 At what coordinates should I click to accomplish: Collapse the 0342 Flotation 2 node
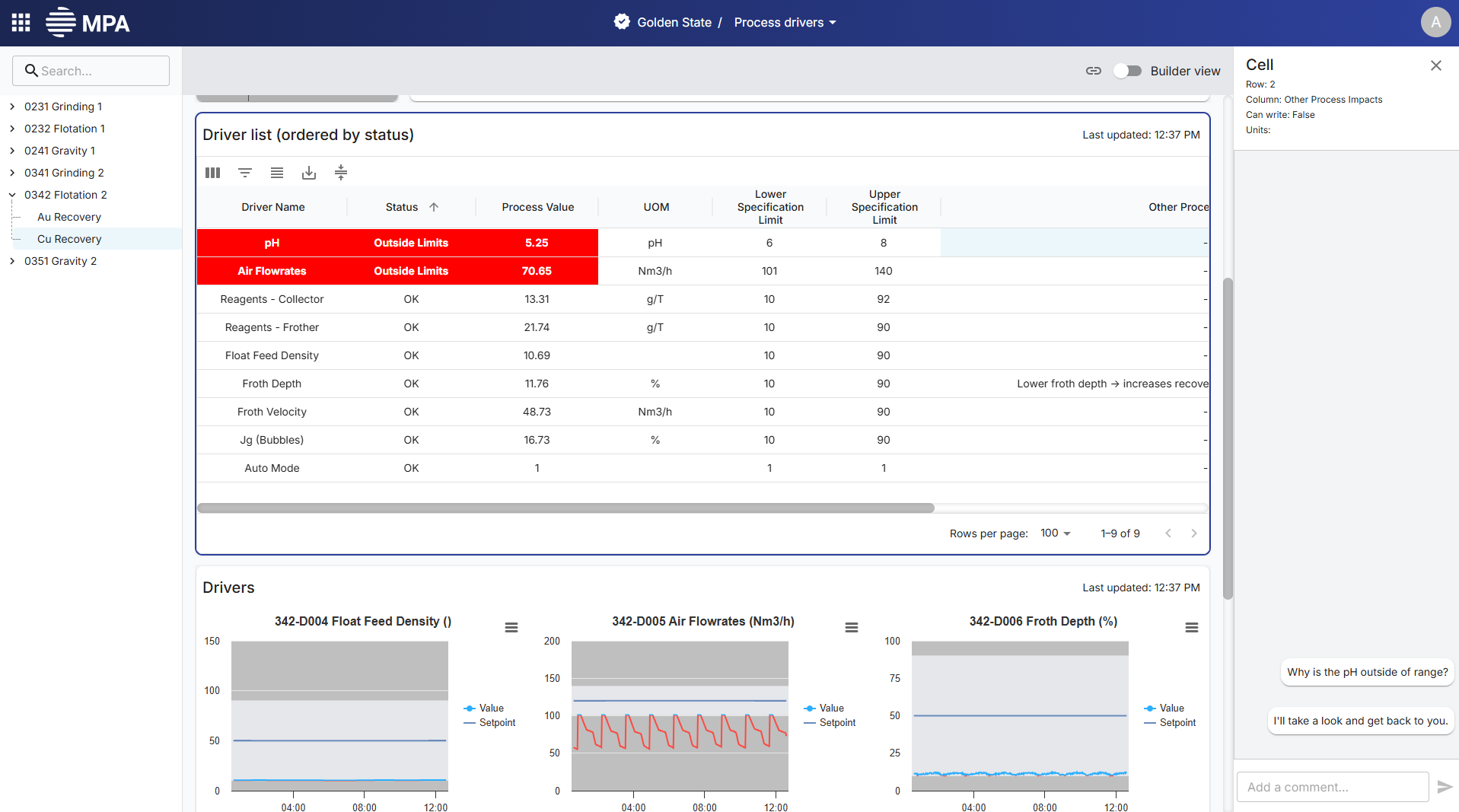pos(12,195)
